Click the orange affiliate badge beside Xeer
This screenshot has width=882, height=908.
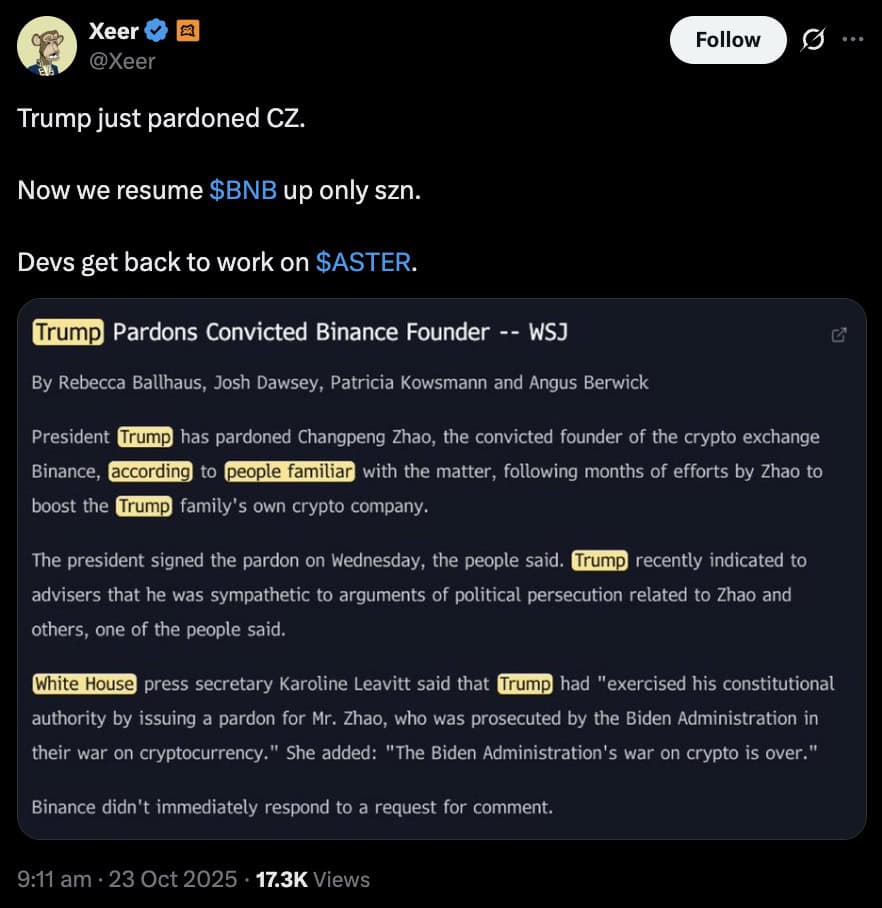click(187, 32)
